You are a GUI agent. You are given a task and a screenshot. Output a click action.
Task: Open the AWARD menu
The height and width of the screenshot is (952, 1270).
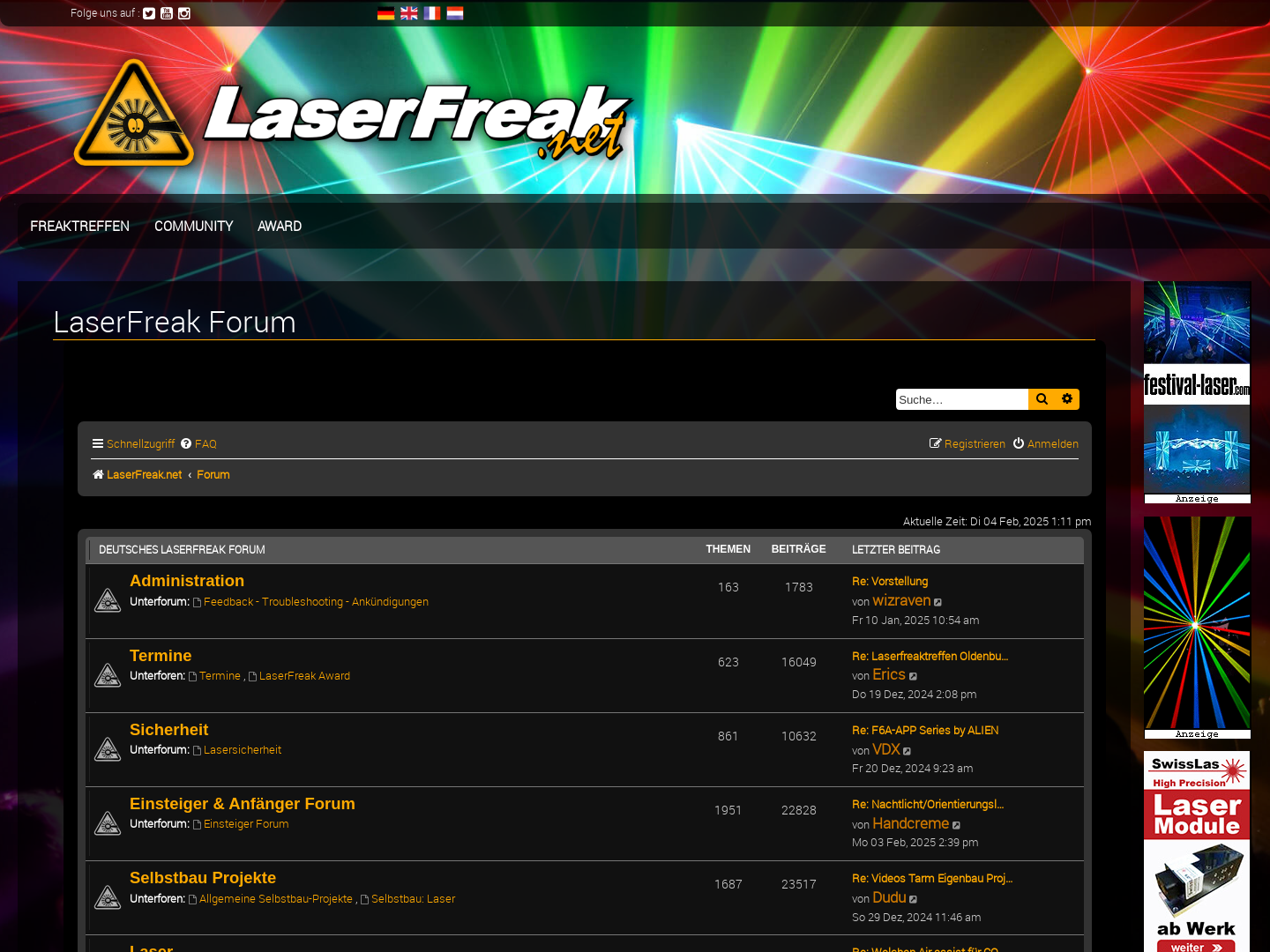click(x=280, y=227)
